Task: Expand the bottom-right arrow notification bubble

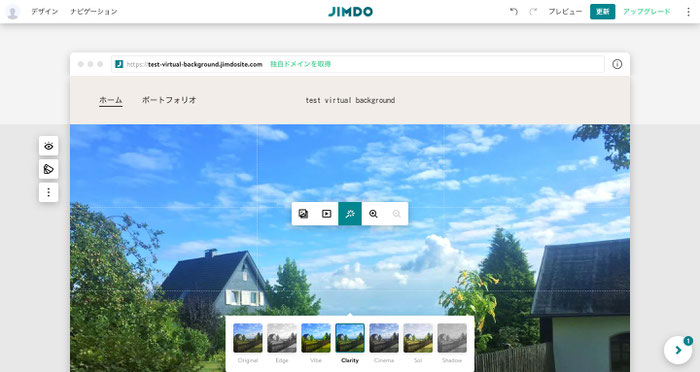Action: point(678,350)
